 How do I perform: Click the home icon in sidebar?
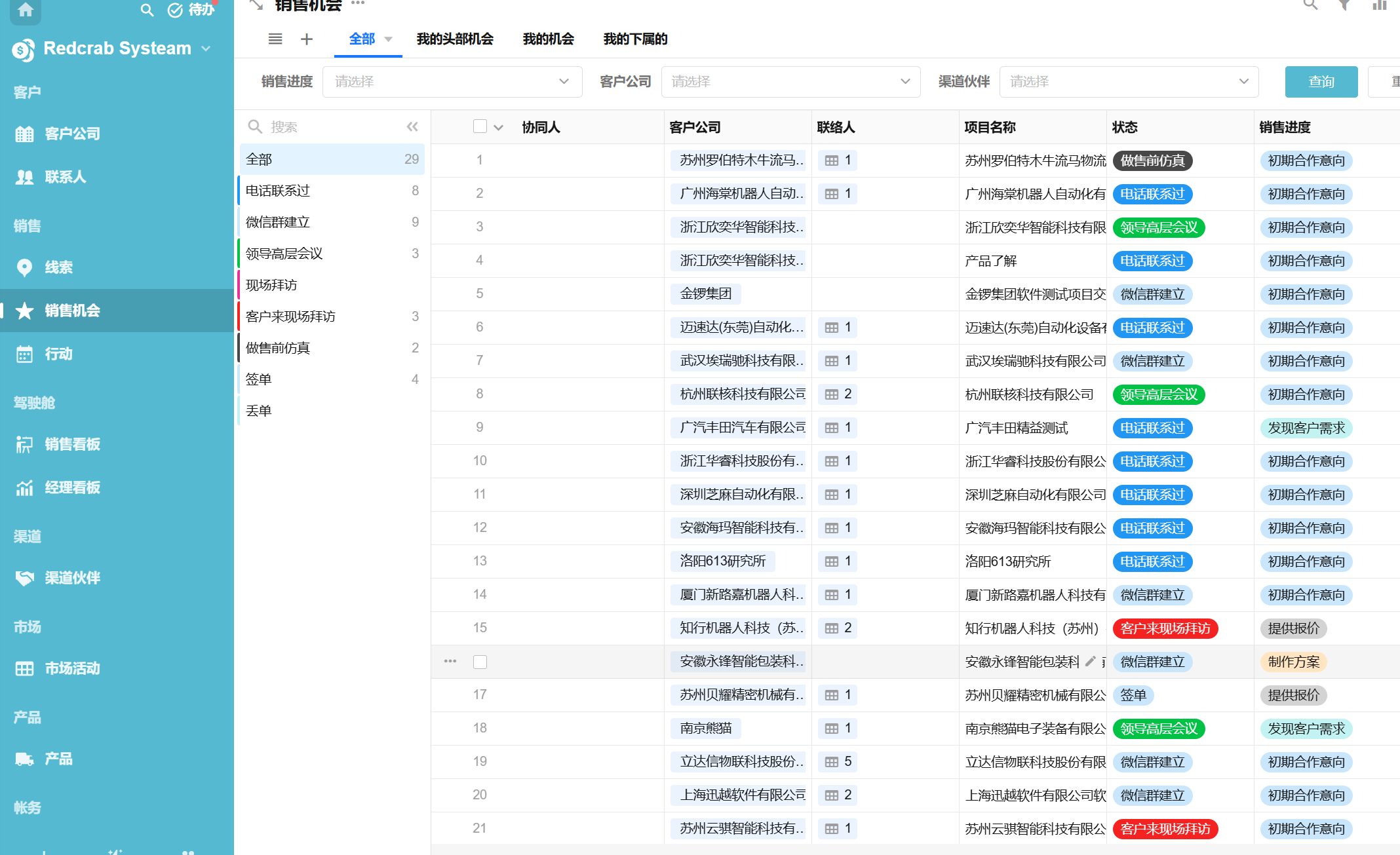[26, 10]
